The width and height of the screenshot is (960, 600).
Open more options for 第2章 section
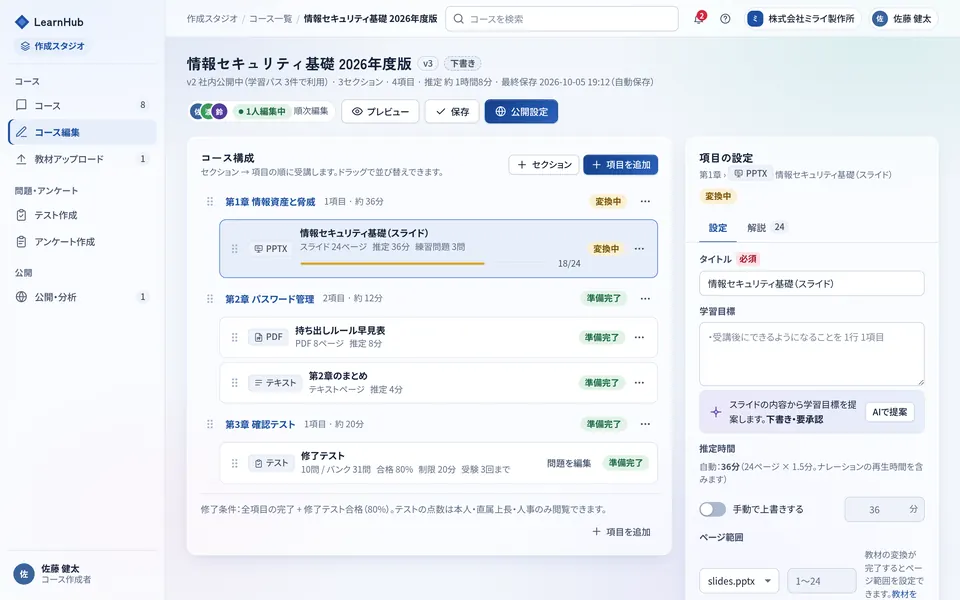[x=645, y=299]
